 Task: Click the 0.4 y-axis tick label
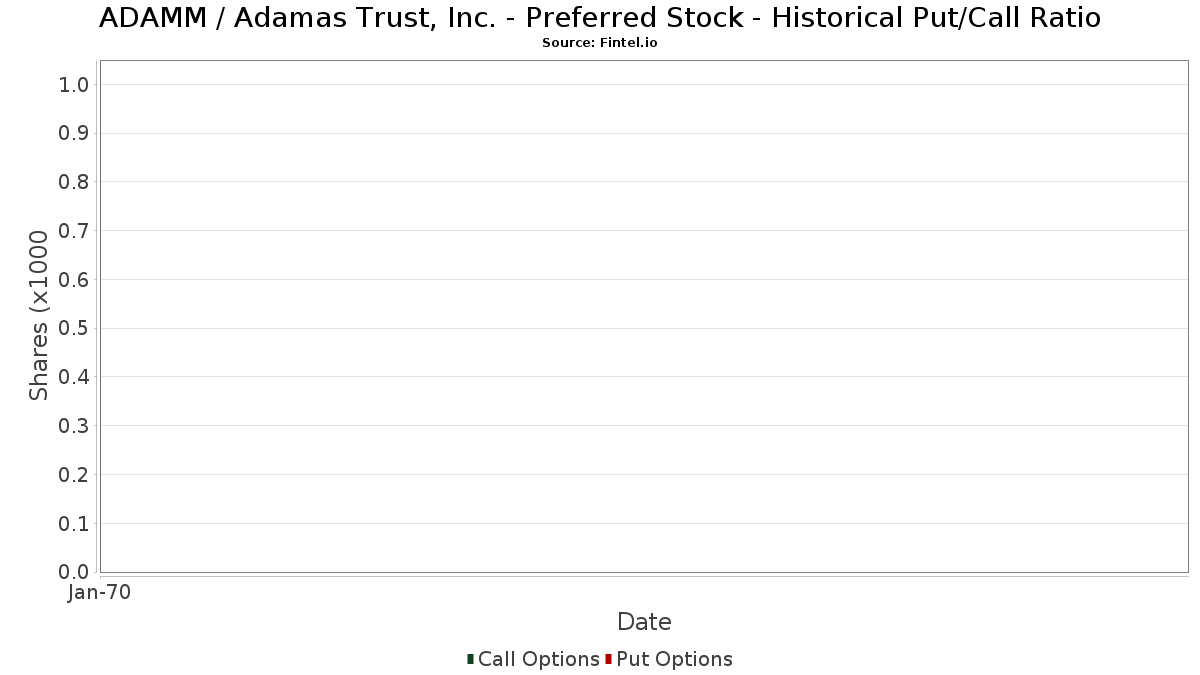click(74, 377)
